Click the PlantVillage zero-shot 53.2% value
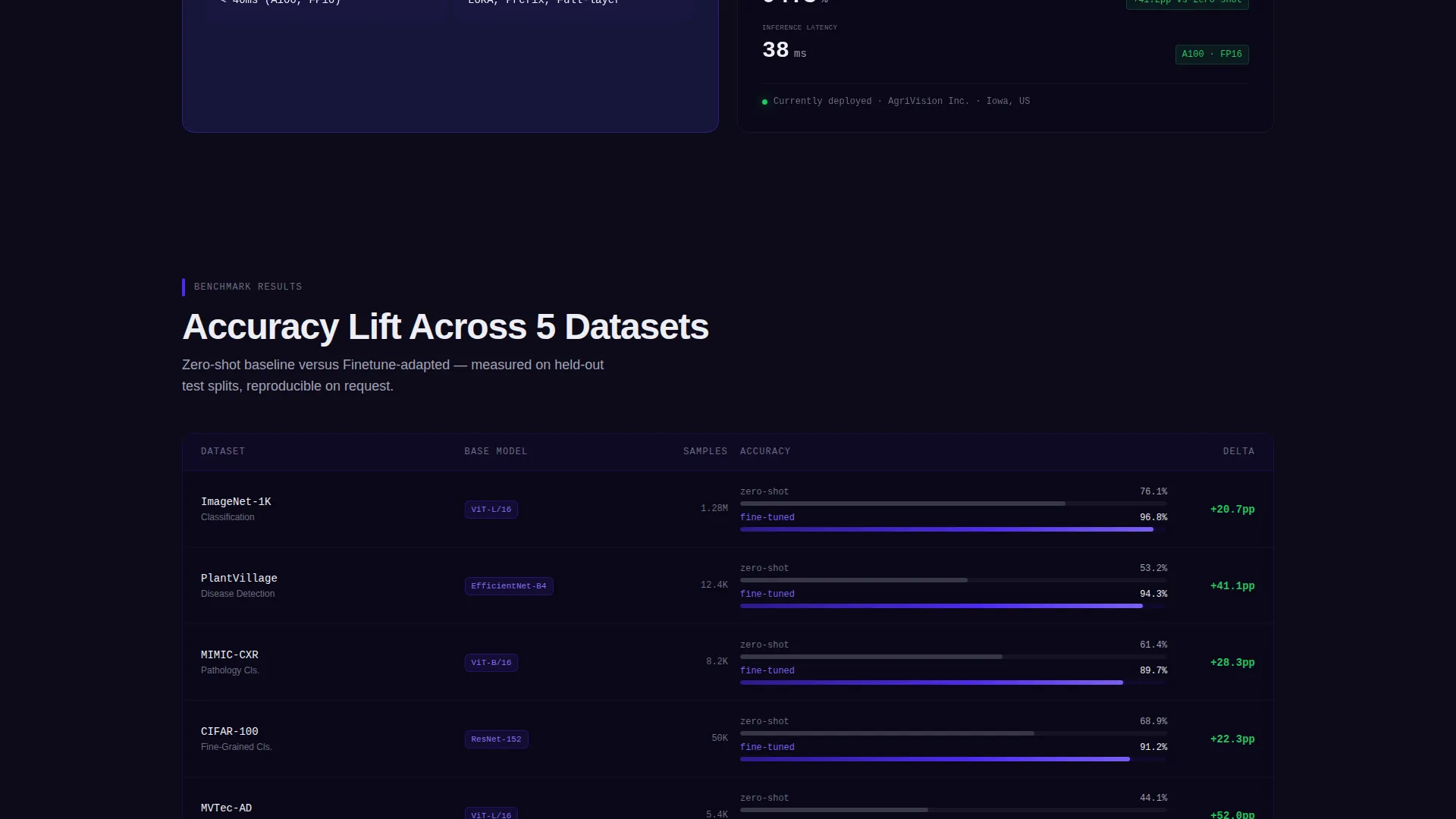Screen dimensions: 1456x819 pos(1153,568)
